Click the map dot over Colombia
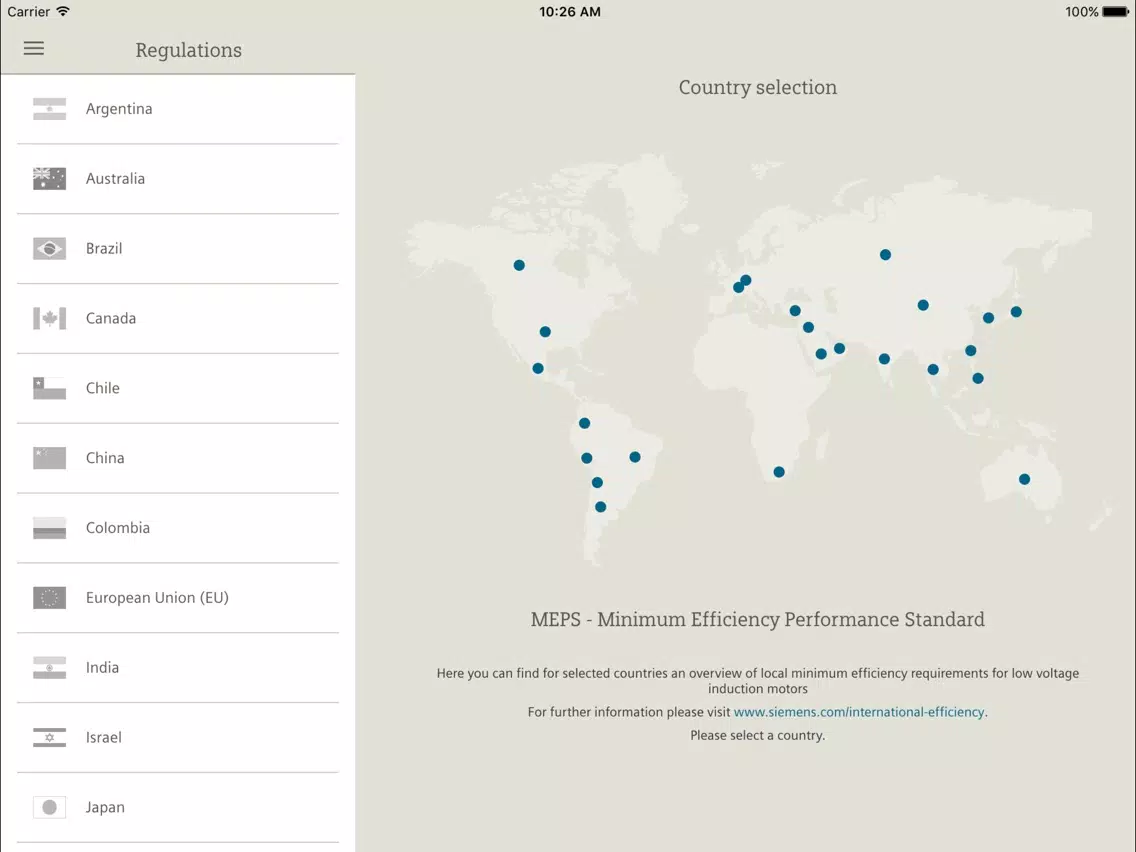The image size is (1136, 852). point(584,423)
